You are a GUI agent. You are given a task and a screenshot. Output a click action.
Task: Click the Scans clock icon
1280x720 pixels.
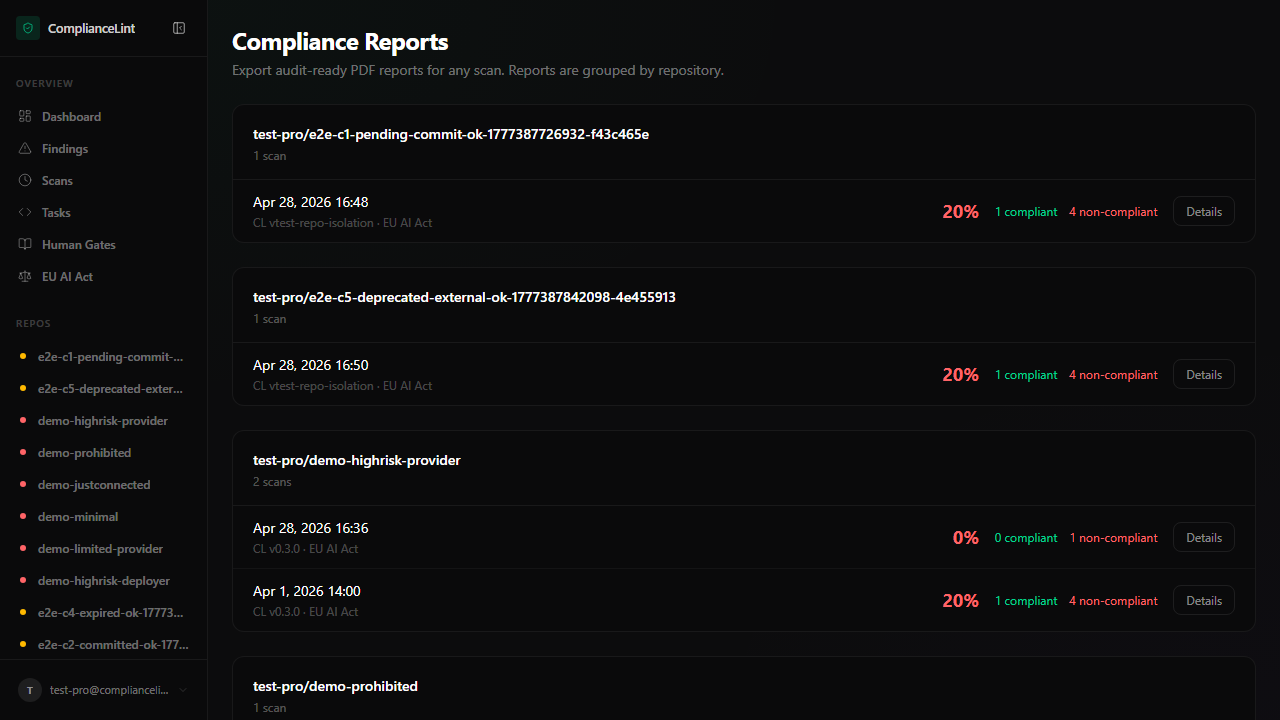point(25,181)
